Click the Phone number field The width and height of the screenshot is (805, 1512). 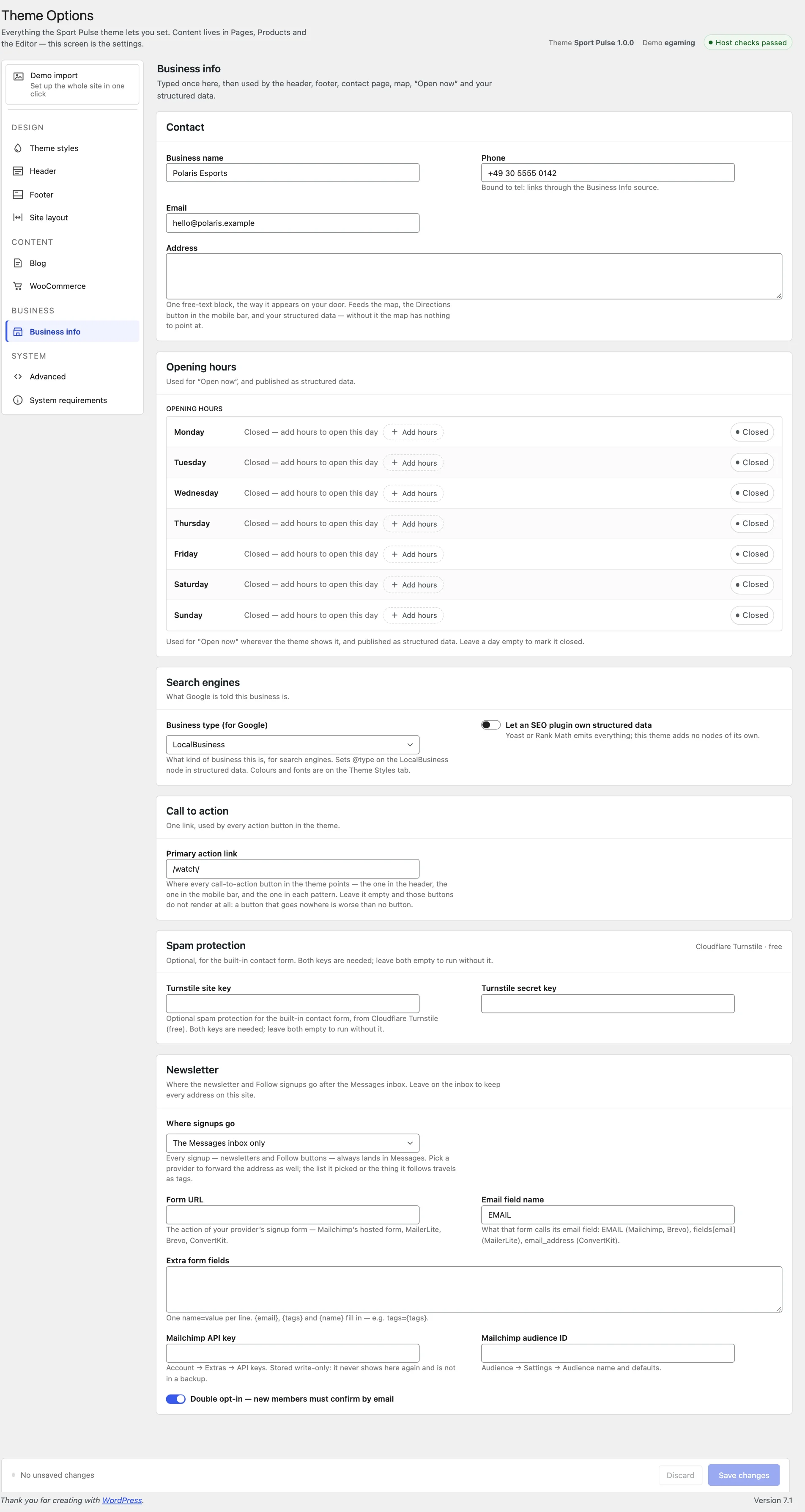(x=607, y=173)
